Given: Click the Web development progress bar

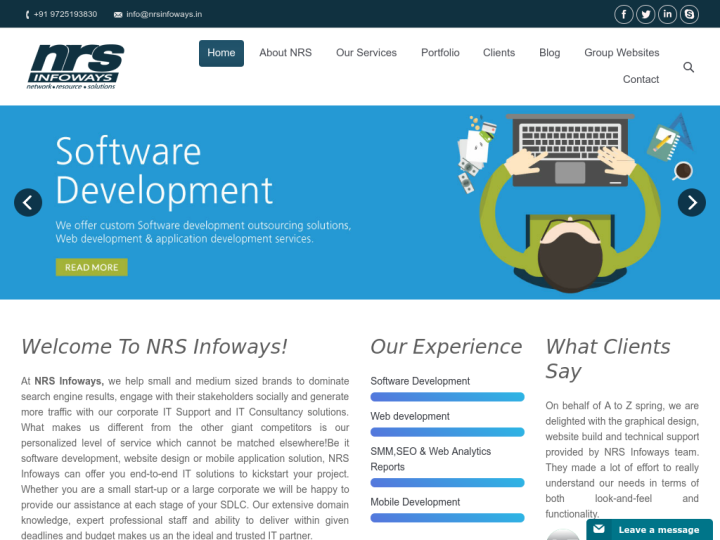Looking at the screenshot, I should pos(447,432).
